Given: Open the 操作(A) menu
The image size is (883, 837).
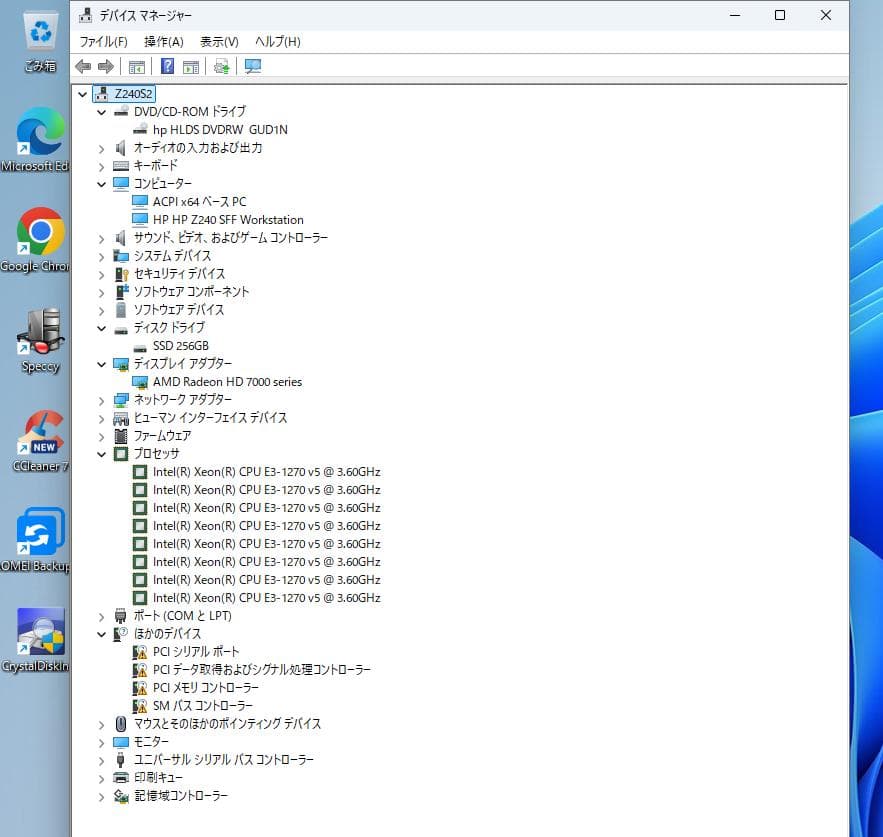Looking at the screenshot, I should (164, 42).
